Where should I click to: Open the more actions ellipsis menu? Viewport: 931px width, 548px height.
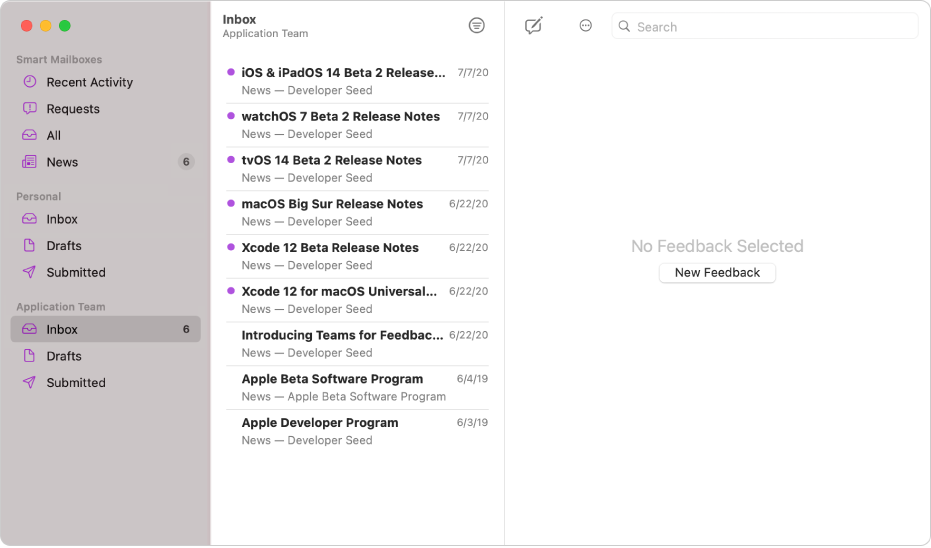click(x=586, y=26)
